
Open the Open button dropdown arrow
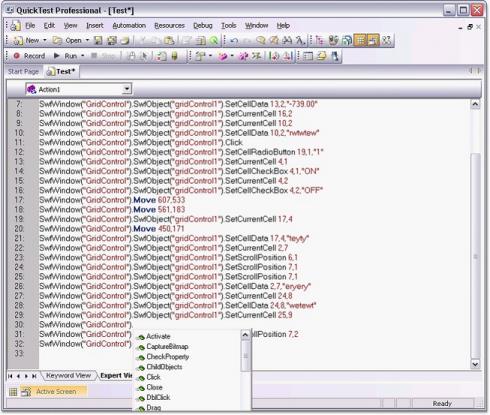(x=87, y=40)
